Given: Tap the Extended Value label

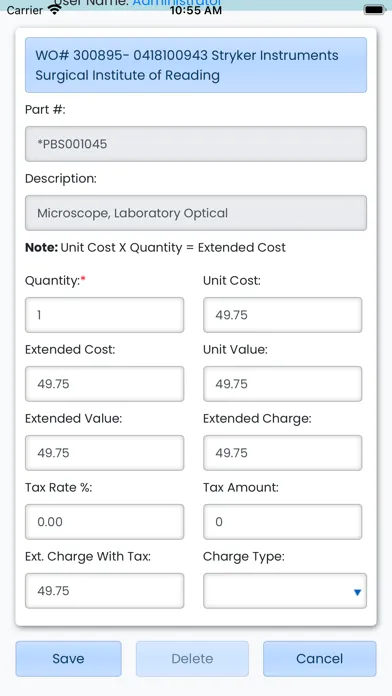Looking at the screenshot, I should pyautogui.click(x=74, y=419).
